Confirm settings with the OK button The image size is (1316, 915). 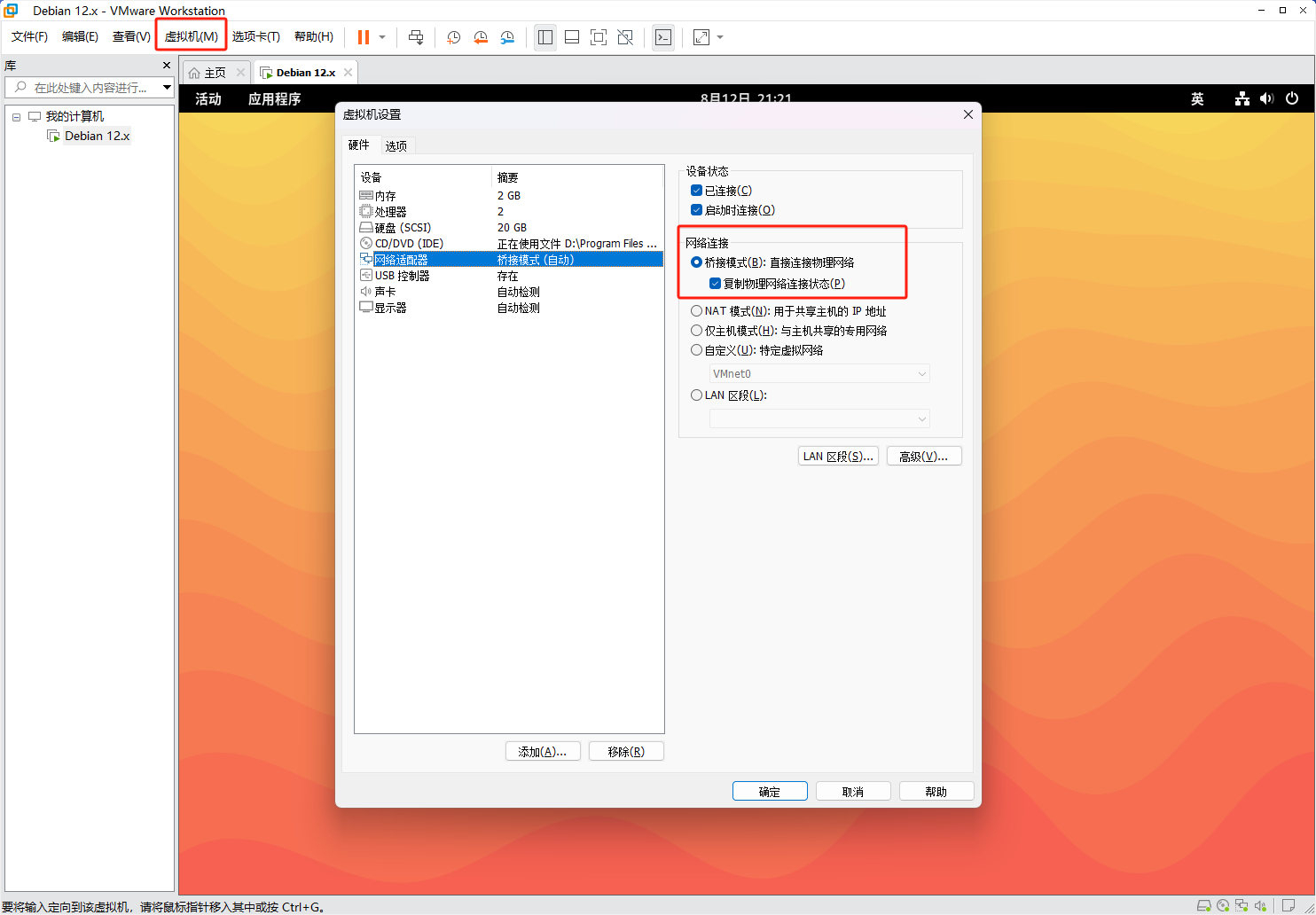coord(770,792)
